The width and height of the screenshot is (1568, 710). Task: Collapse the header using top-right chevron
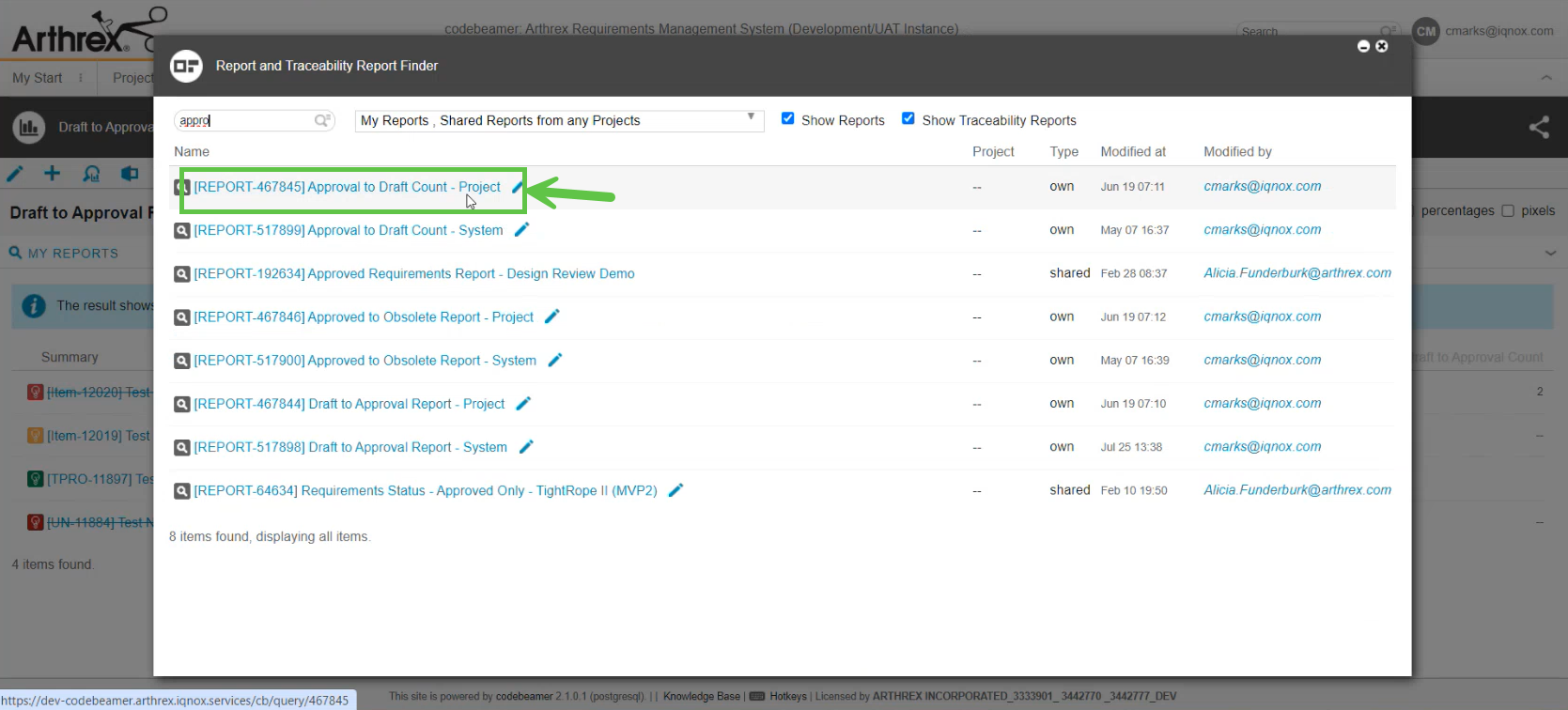(x=1546, y=78)
